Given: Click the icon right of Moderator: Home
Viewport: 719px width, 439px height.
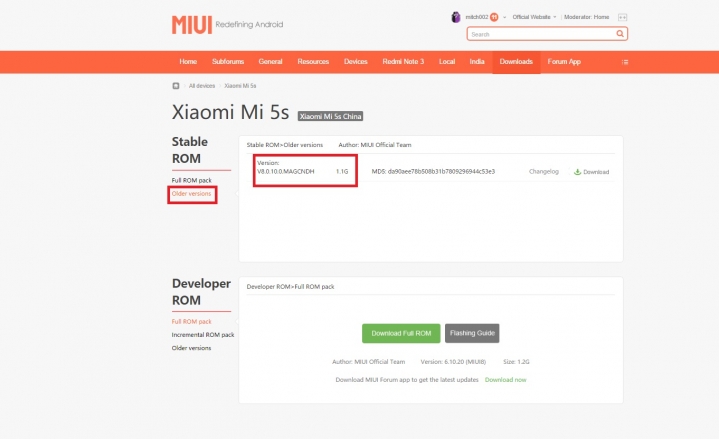Looking at the screenshot, I should [622, 17].
